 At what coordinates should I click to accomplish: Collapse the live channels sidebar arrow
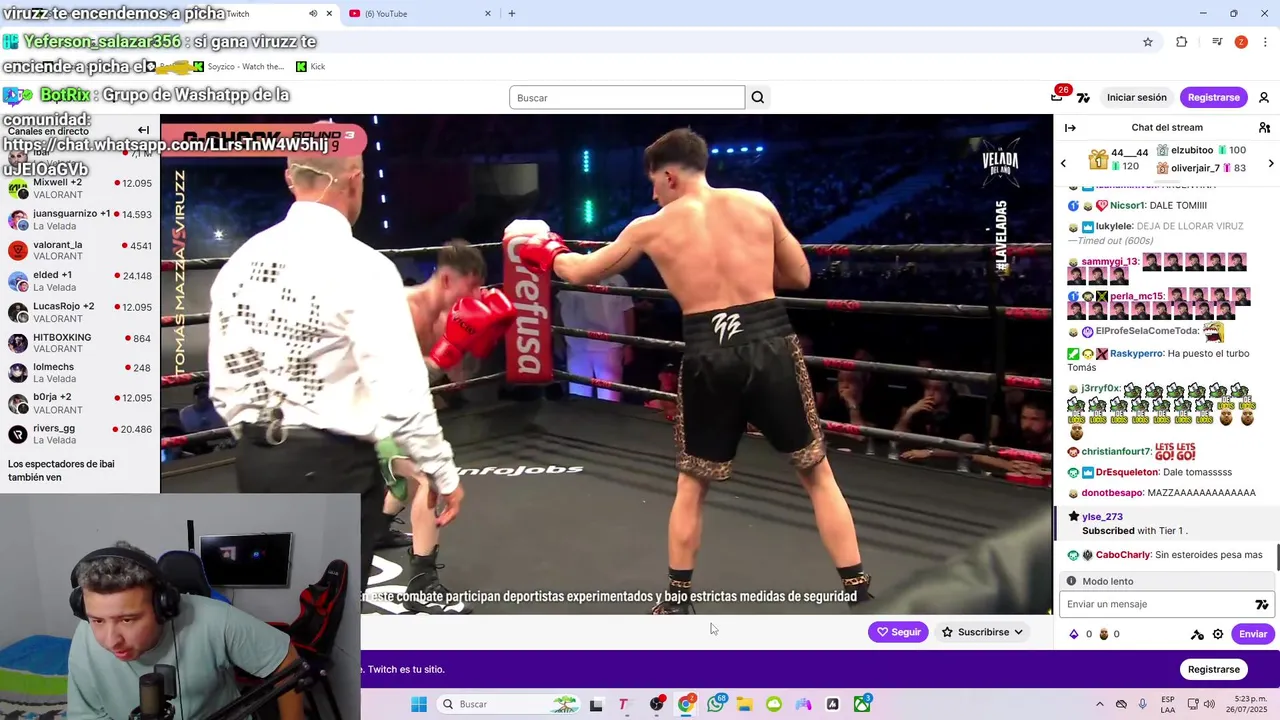coord(143,130)
